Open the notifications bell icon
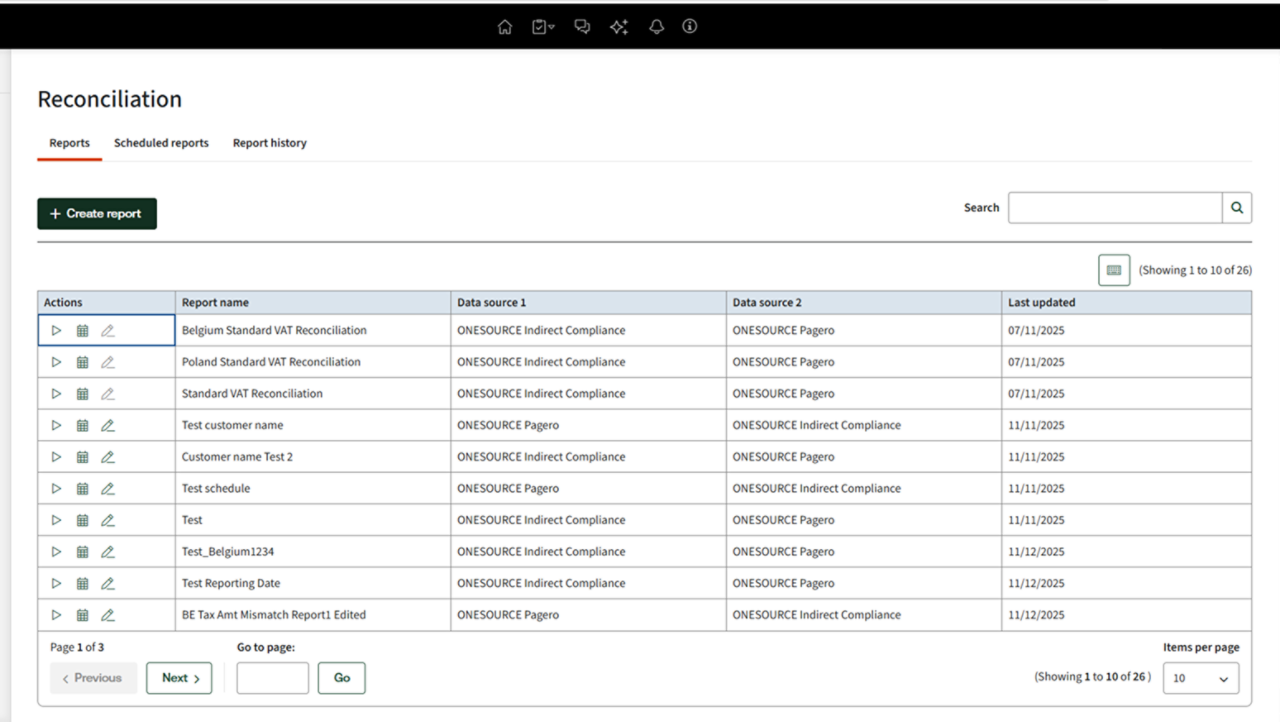The image size is (1280, 722). tap(656, 27)
